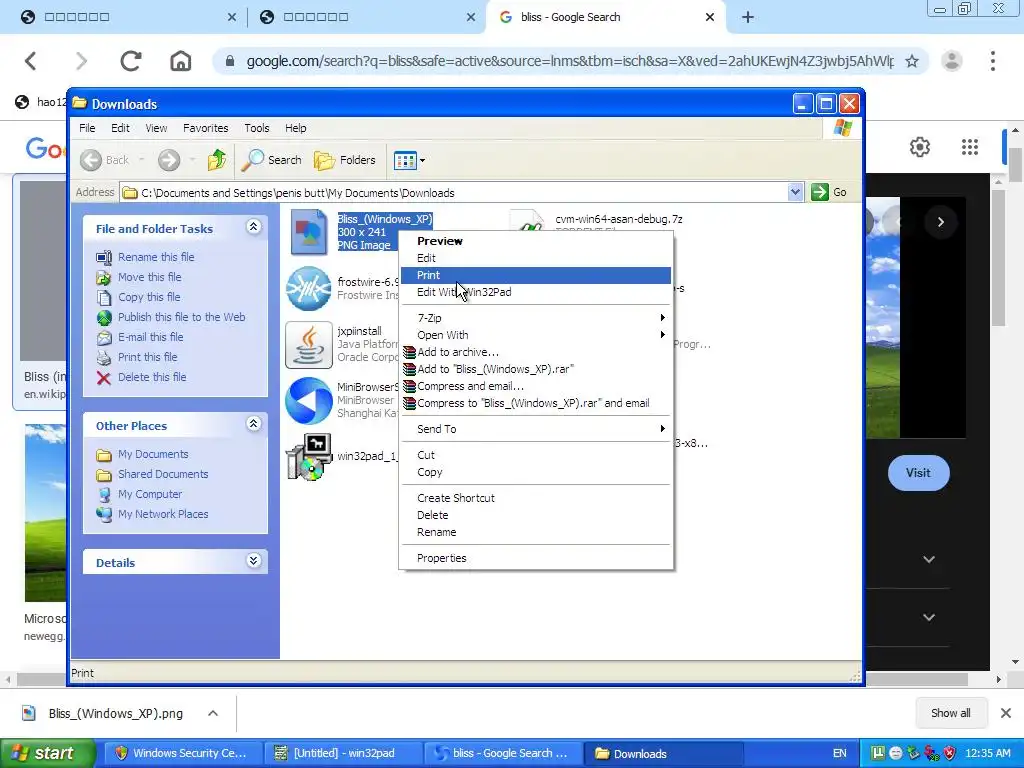Open the Favorites menu
Viewport: 1024px width, 768px height.
[x=205, y=128]
